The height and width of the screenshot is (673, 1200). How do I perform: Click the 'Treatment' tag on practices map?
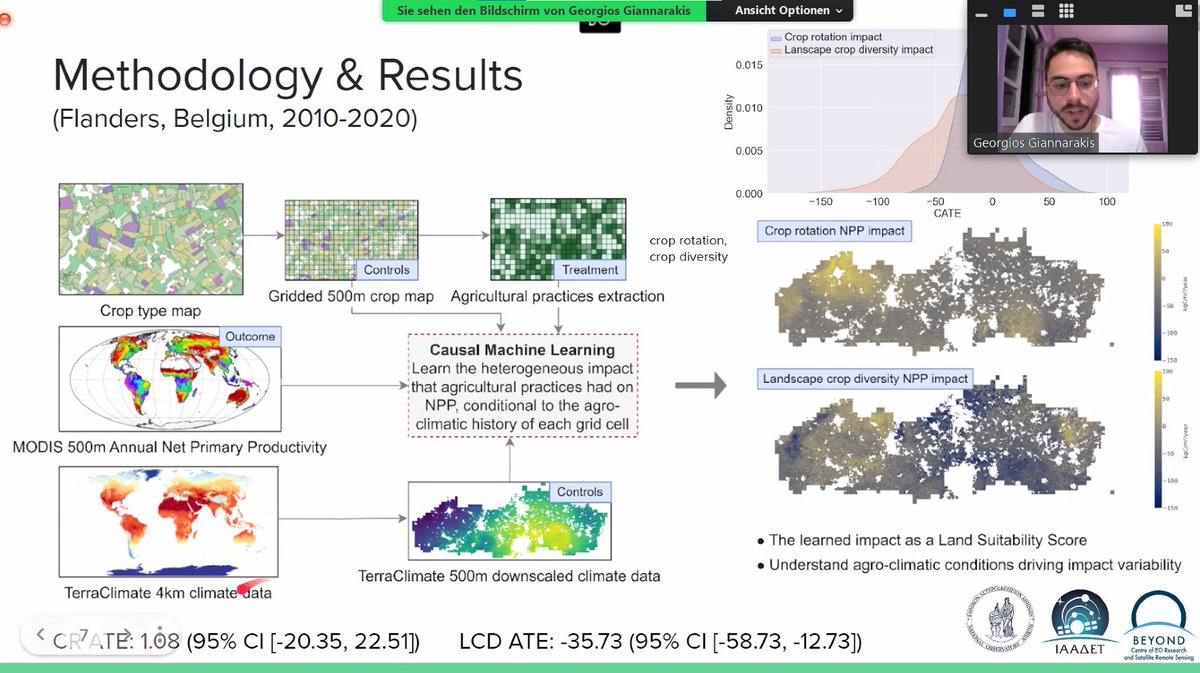(x=590, y=269)
